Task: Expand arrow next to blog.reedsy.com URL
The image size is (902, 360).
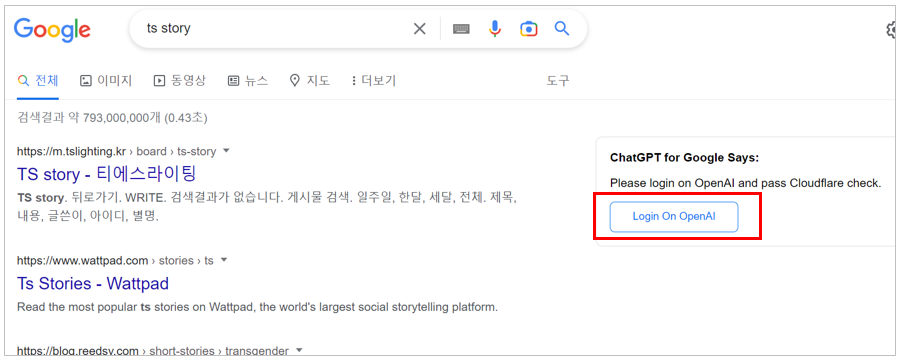Action: pos(299,350)
